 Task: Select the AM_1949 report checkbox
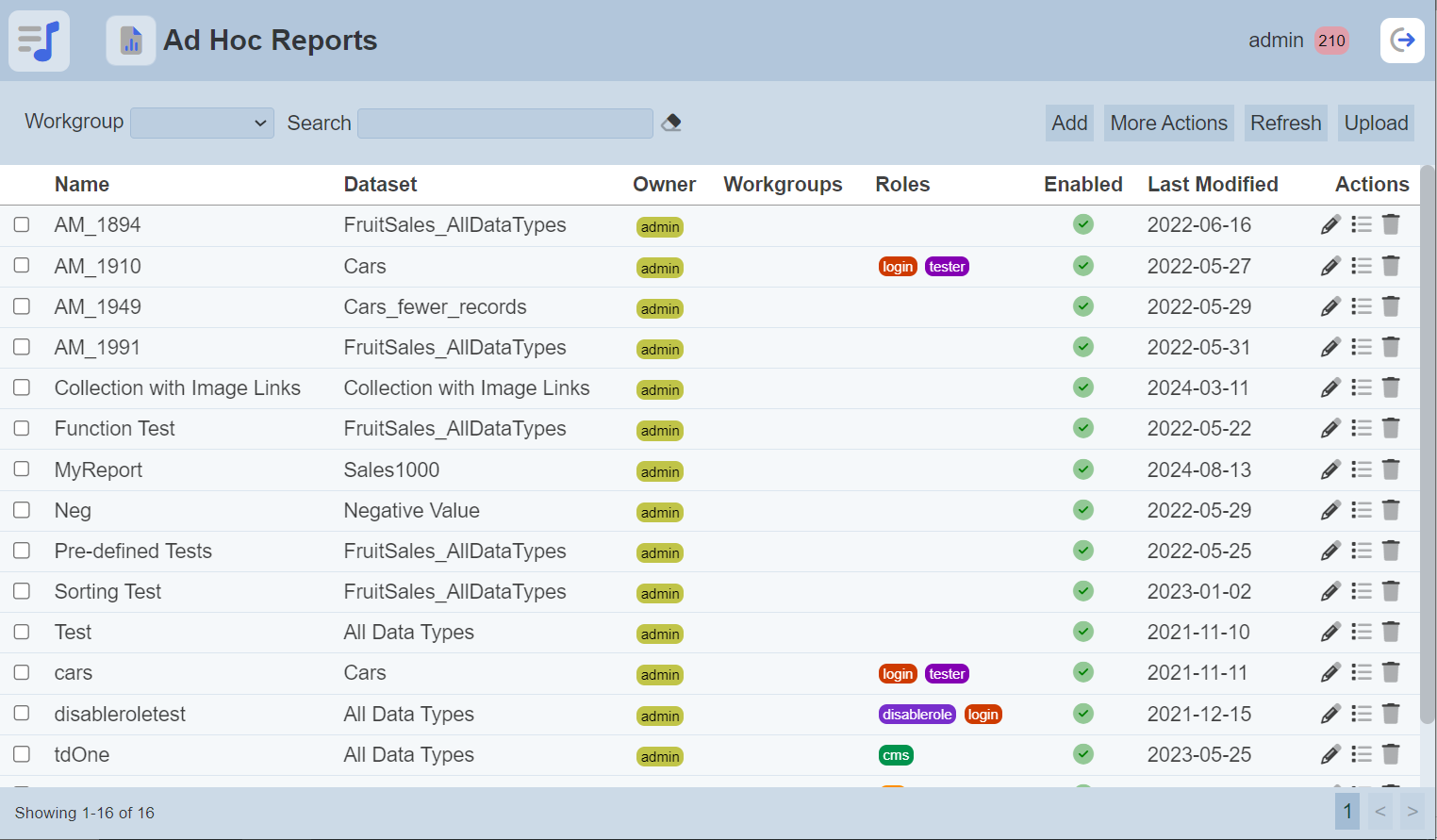point(22,306)
